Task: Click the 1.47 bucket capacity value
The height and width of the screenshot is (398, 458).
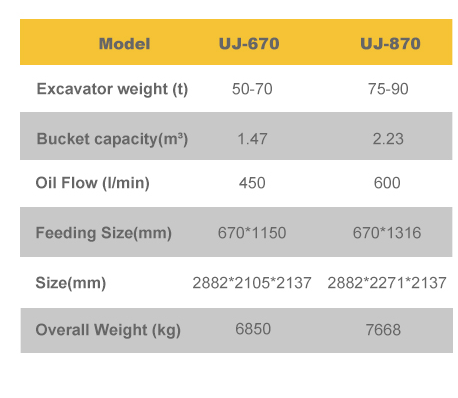Action: tap(252, 139)
